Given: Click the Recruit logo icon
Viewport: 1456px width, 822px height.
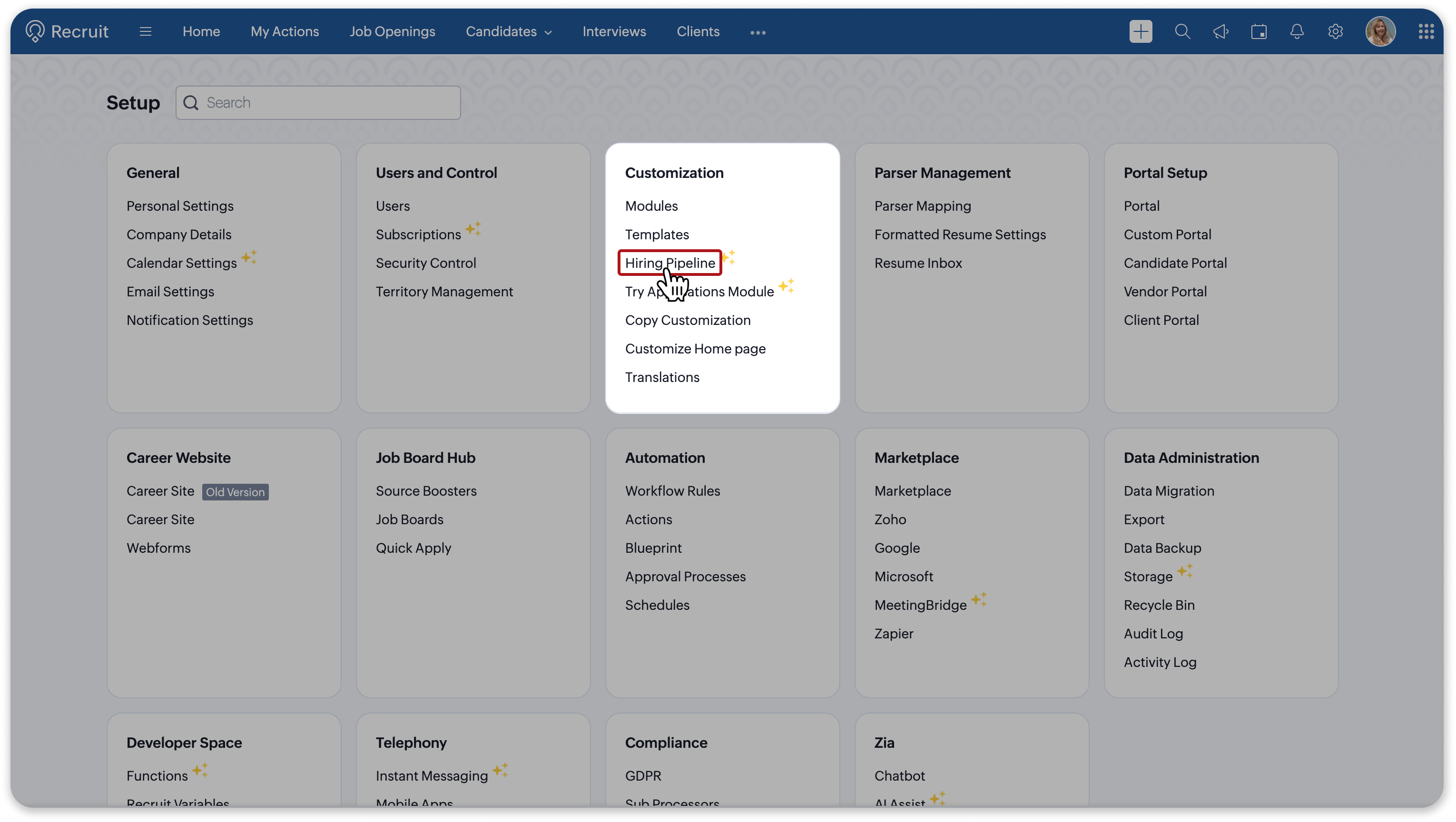Looking at the screenshot, I should pos(35,32).
